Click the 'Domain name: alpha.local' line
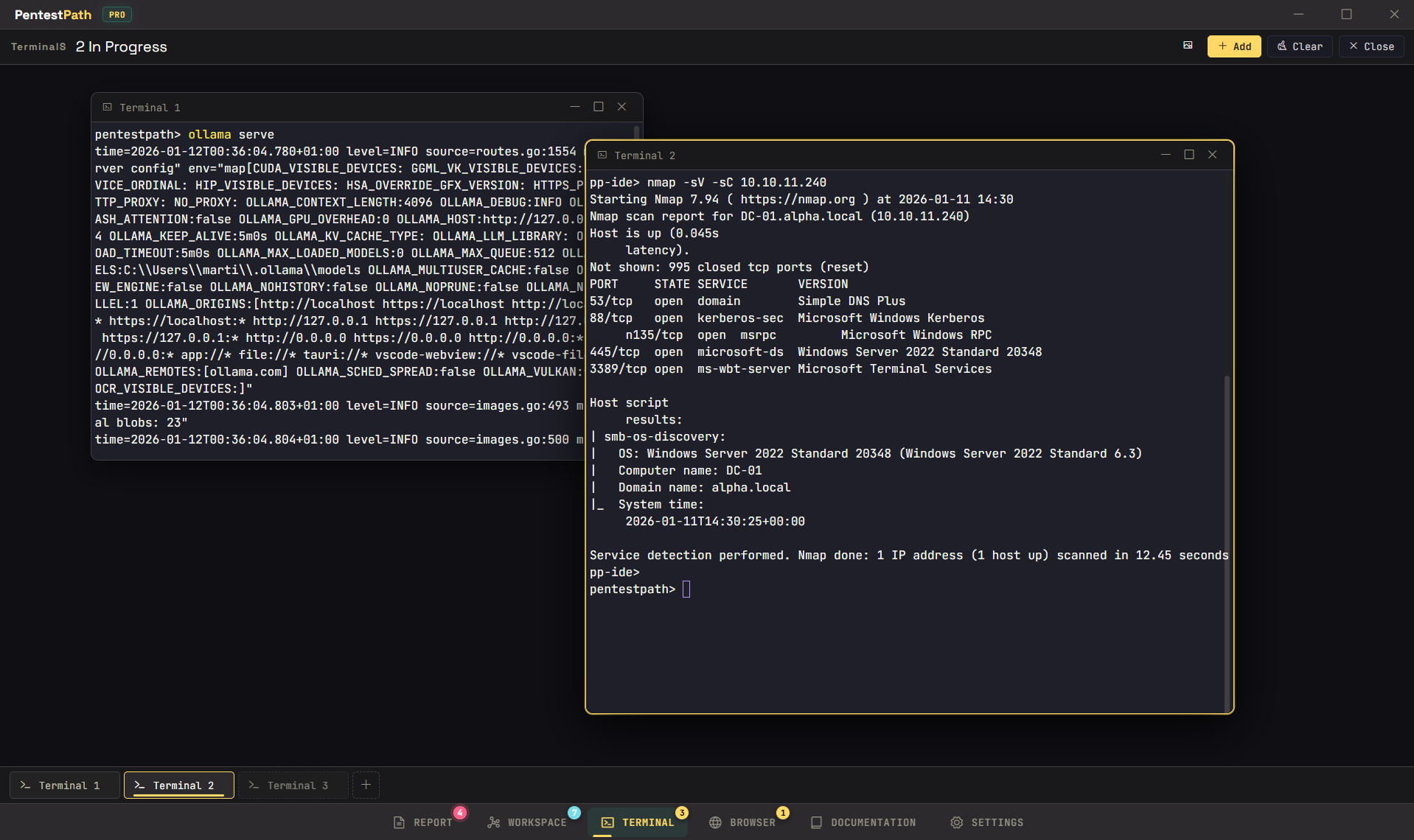The height and width of the screenshot is (840, 1414). pos(704,488)
